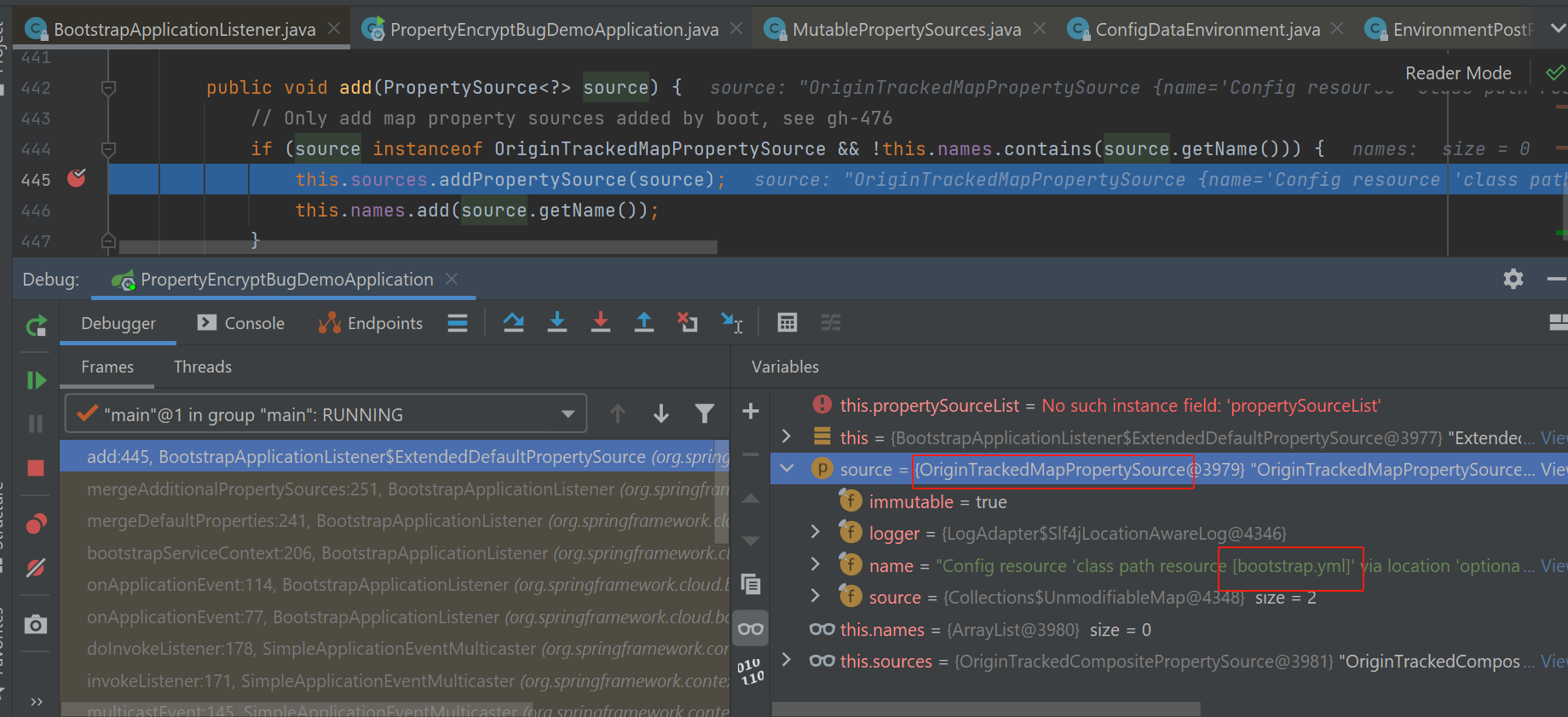Open debug panel settings gear
This screenshot has width=1568, height=717.
pos(1513,279)
